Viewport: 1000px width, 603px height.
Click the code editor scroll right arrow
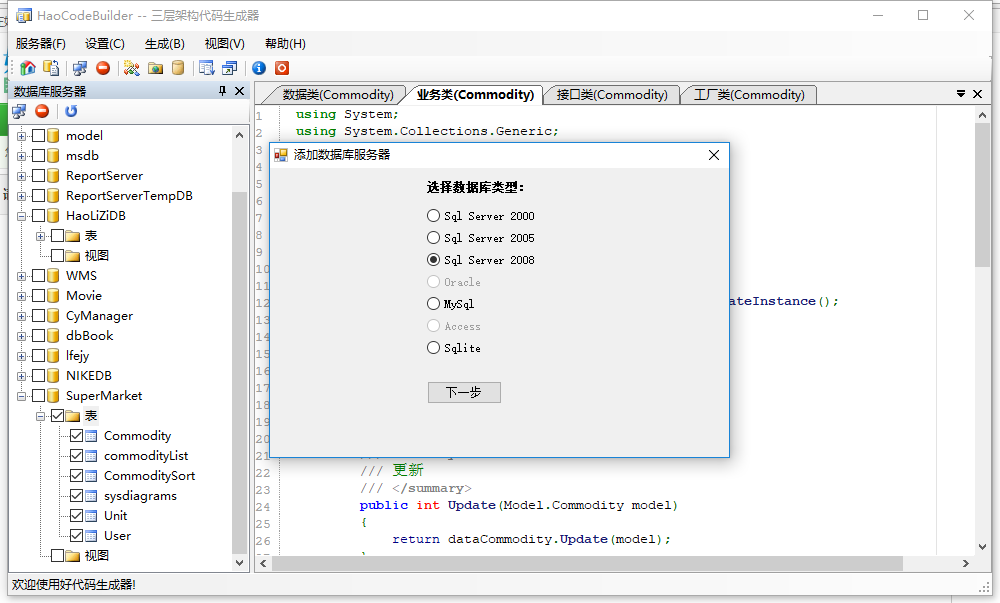click(x=966, y=563)
